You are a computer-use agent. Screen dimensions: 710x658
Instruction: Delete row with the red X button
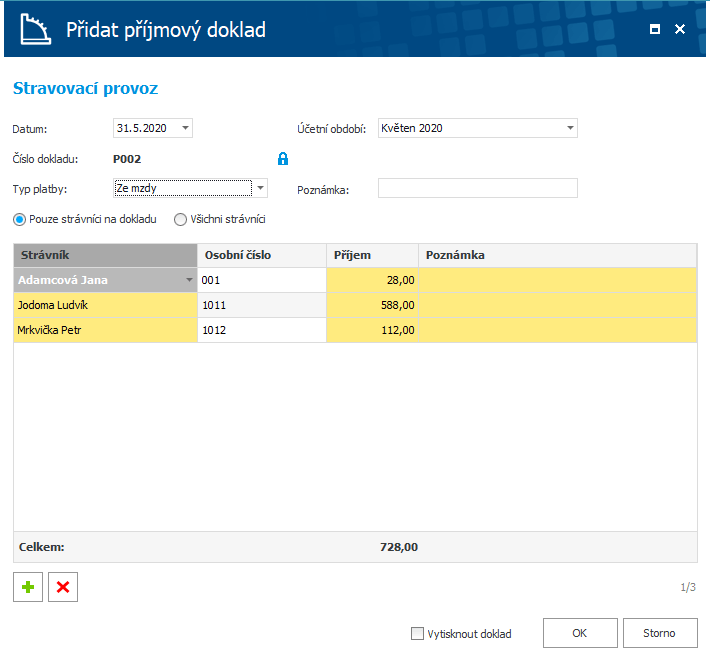(63, 587)
